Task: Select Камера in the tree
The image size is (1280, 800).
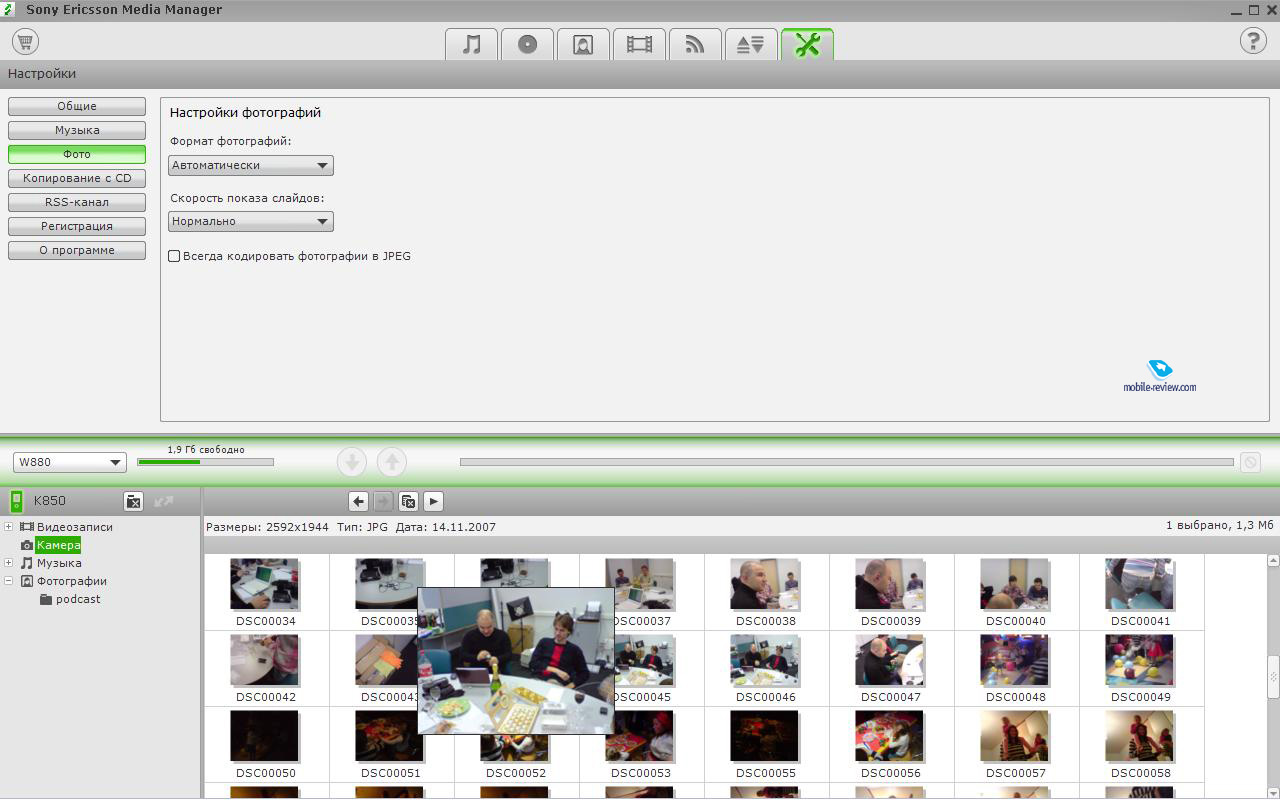Action: (x=58, y=545)
